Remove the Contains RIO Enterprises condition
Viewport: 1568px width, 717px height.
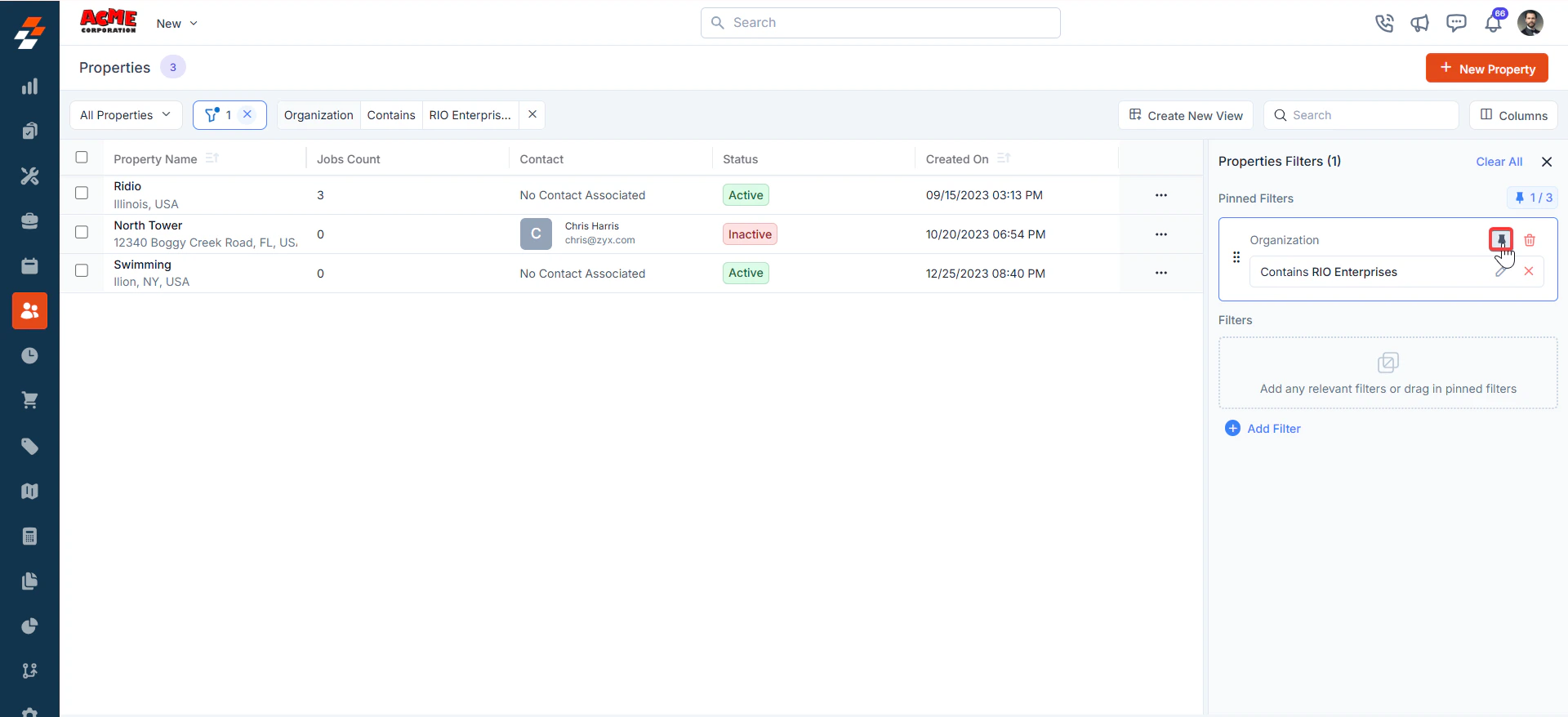(1529, 271)
